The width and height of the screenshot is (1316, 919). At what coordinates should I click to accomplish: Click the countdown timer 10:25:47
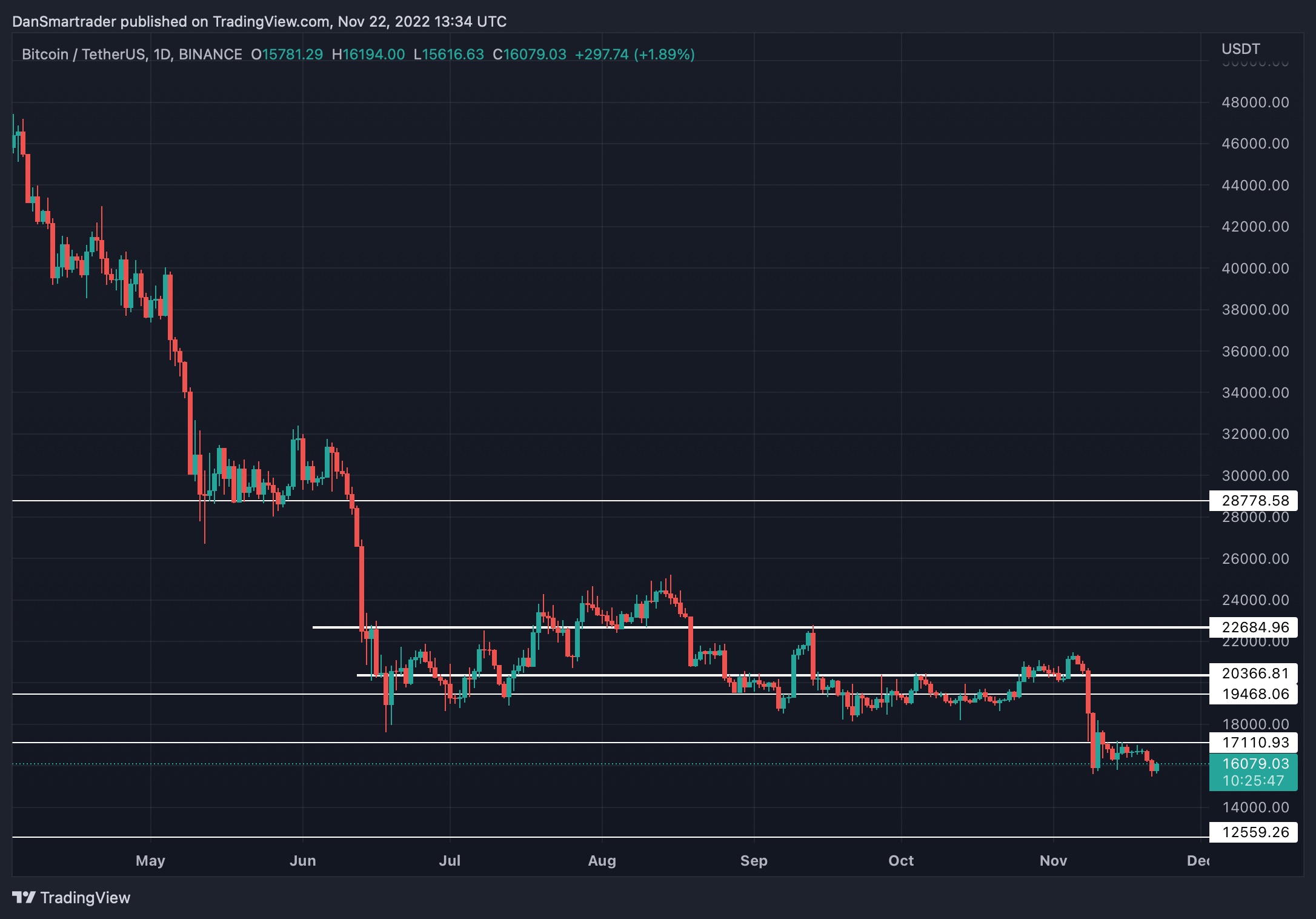point(1253,781)
